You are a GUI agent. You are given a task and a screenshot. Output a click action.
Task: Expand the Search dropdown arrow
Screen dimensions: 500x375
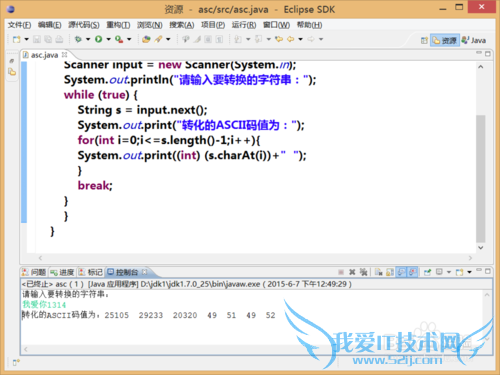coord(168,39)
